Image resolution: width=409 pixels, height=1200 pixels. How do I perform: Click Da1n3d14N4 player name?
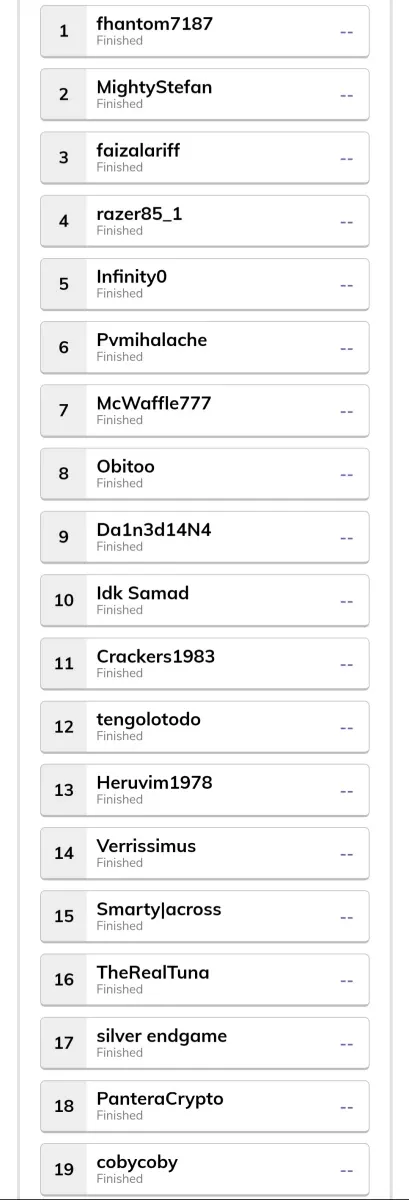[x=154, y=530]
